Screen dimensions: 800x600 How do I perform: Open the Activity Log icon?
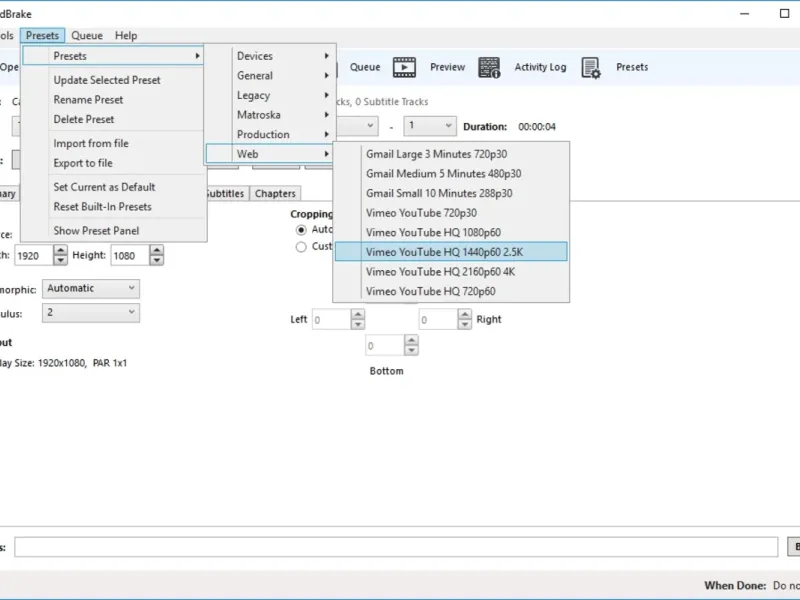click(489, 67)
